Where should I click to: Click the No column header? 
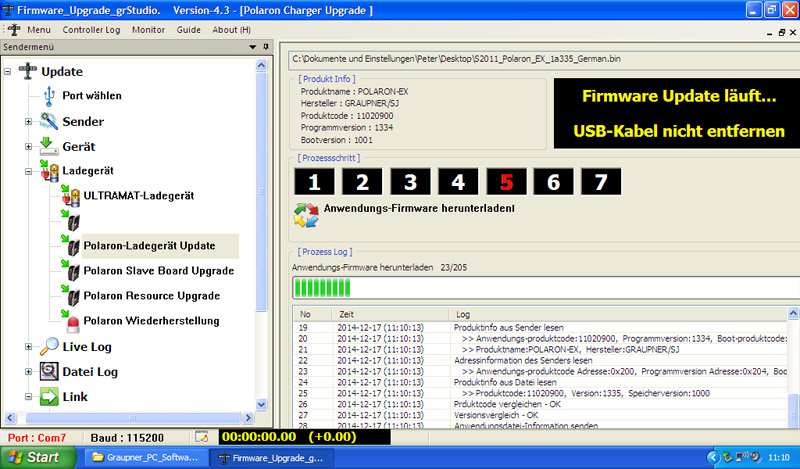tap(313, 314)
